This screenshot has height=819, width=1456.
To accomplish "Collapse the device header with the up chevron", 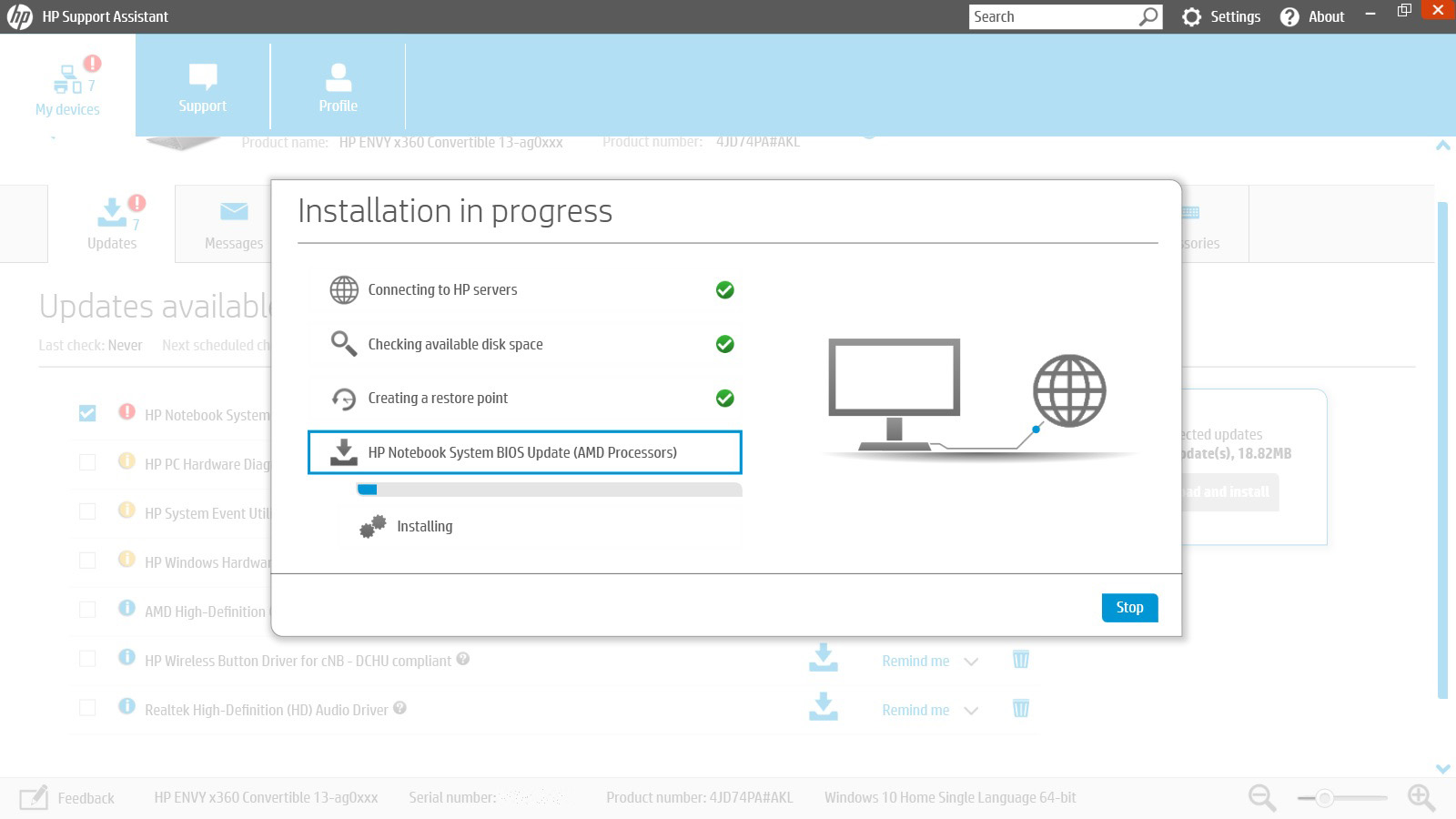I will coord(1442,146).
